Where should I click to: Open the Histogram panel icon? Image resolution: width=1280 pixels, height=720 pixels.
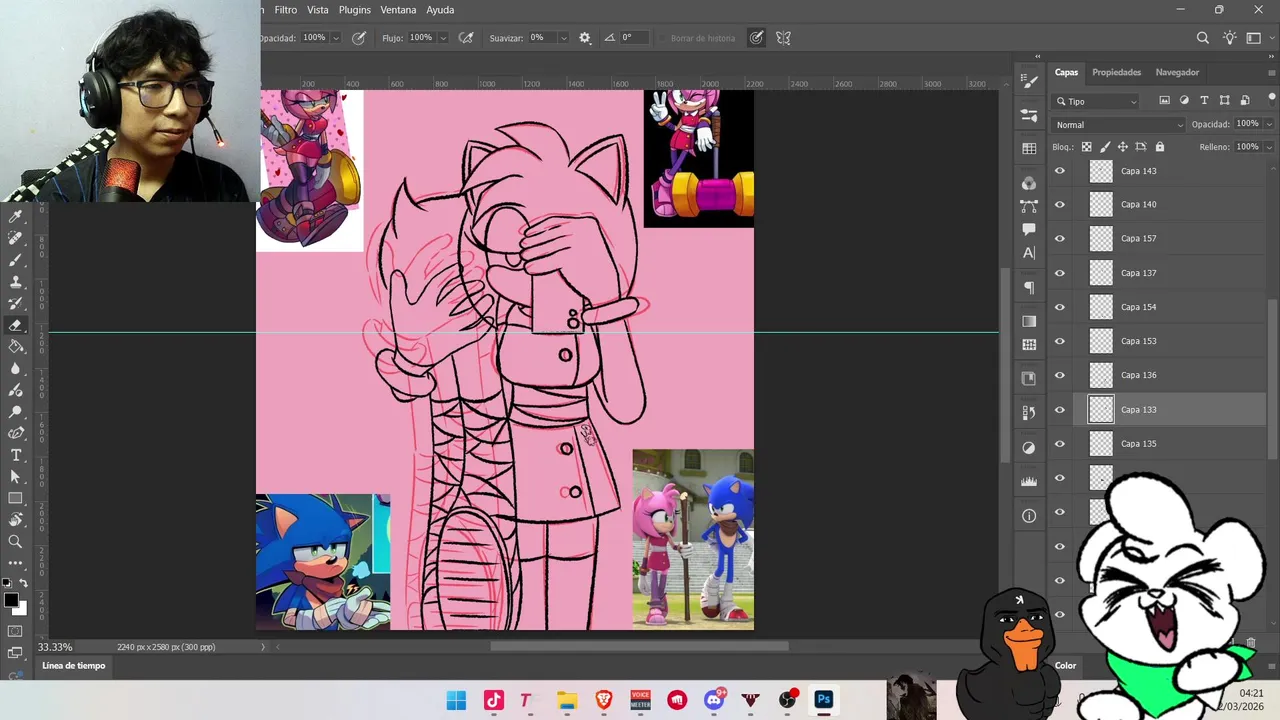point(1029,481)
